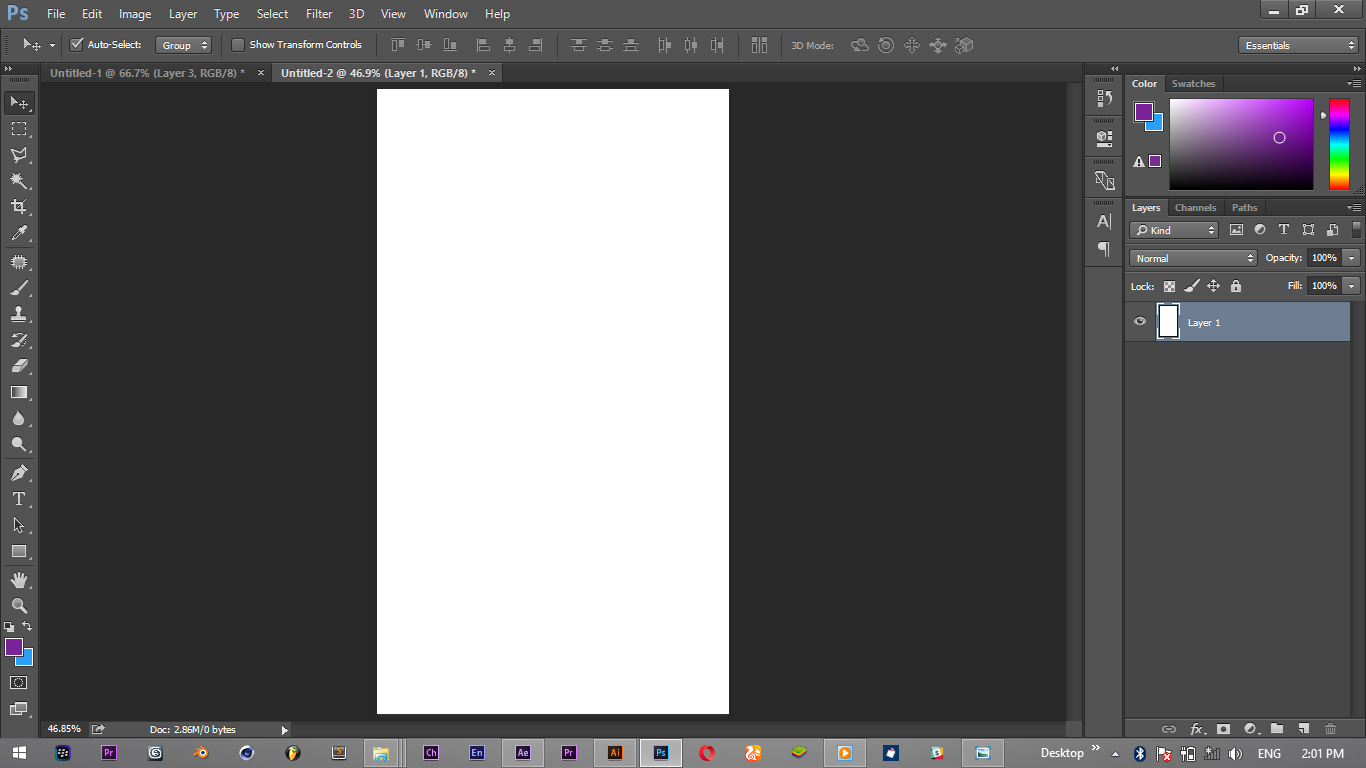The width and height of the screenshot is (1366, 768).
Task: Delete layer with trash icon
Action: [1330, 729]
